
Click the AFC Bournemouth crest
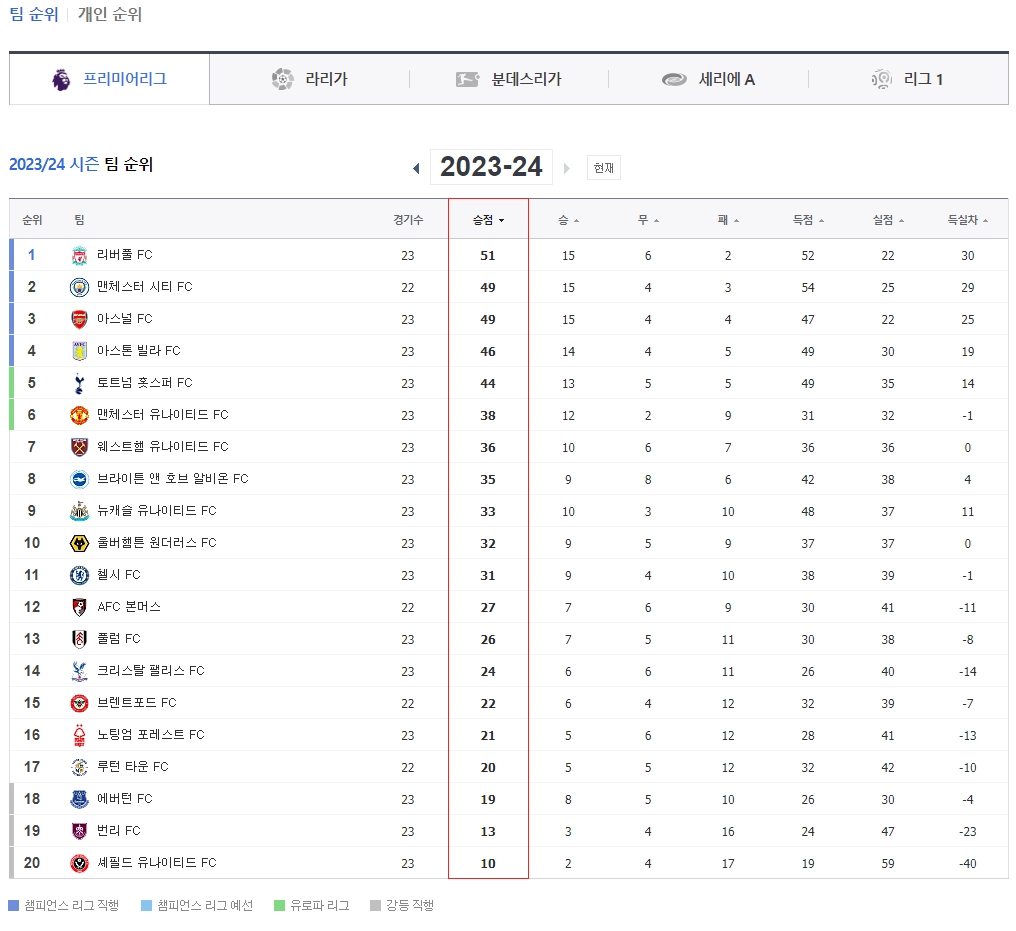[x=79, y=607]
